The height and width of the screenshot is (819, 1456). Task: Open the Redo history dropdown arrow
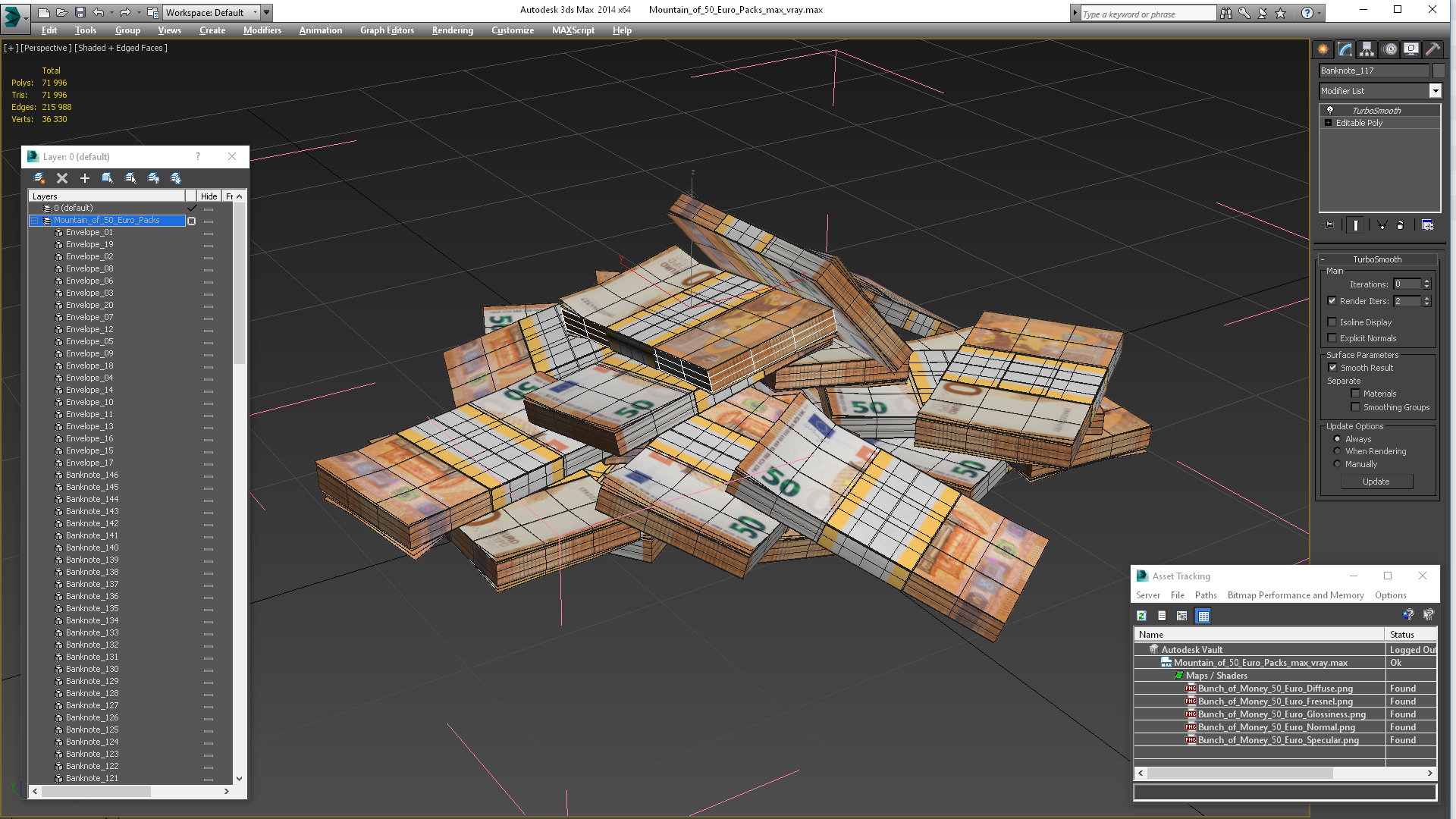[x=137, y=12]
